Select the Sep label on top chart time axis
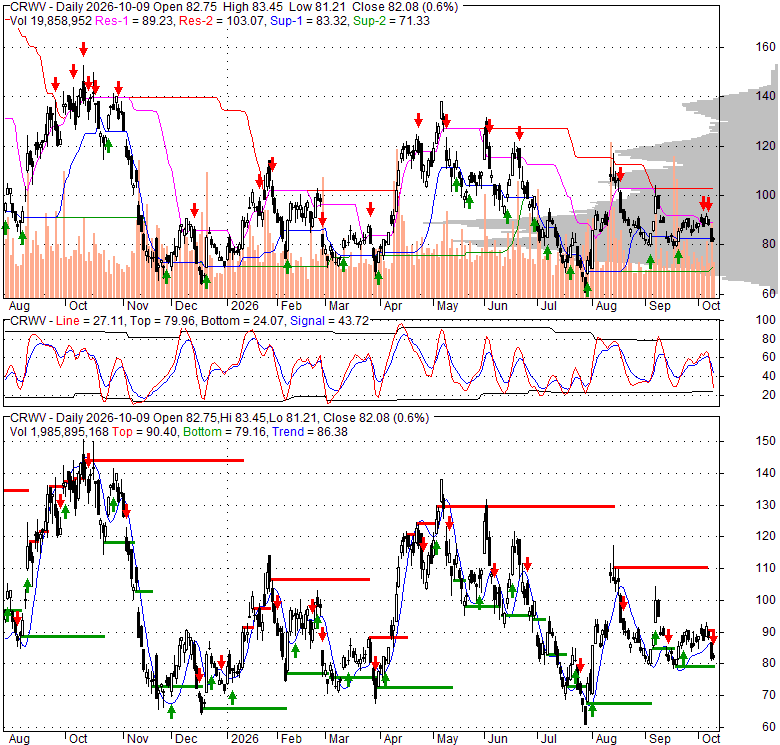The image size is (780, 745). (x=660, y=306)
